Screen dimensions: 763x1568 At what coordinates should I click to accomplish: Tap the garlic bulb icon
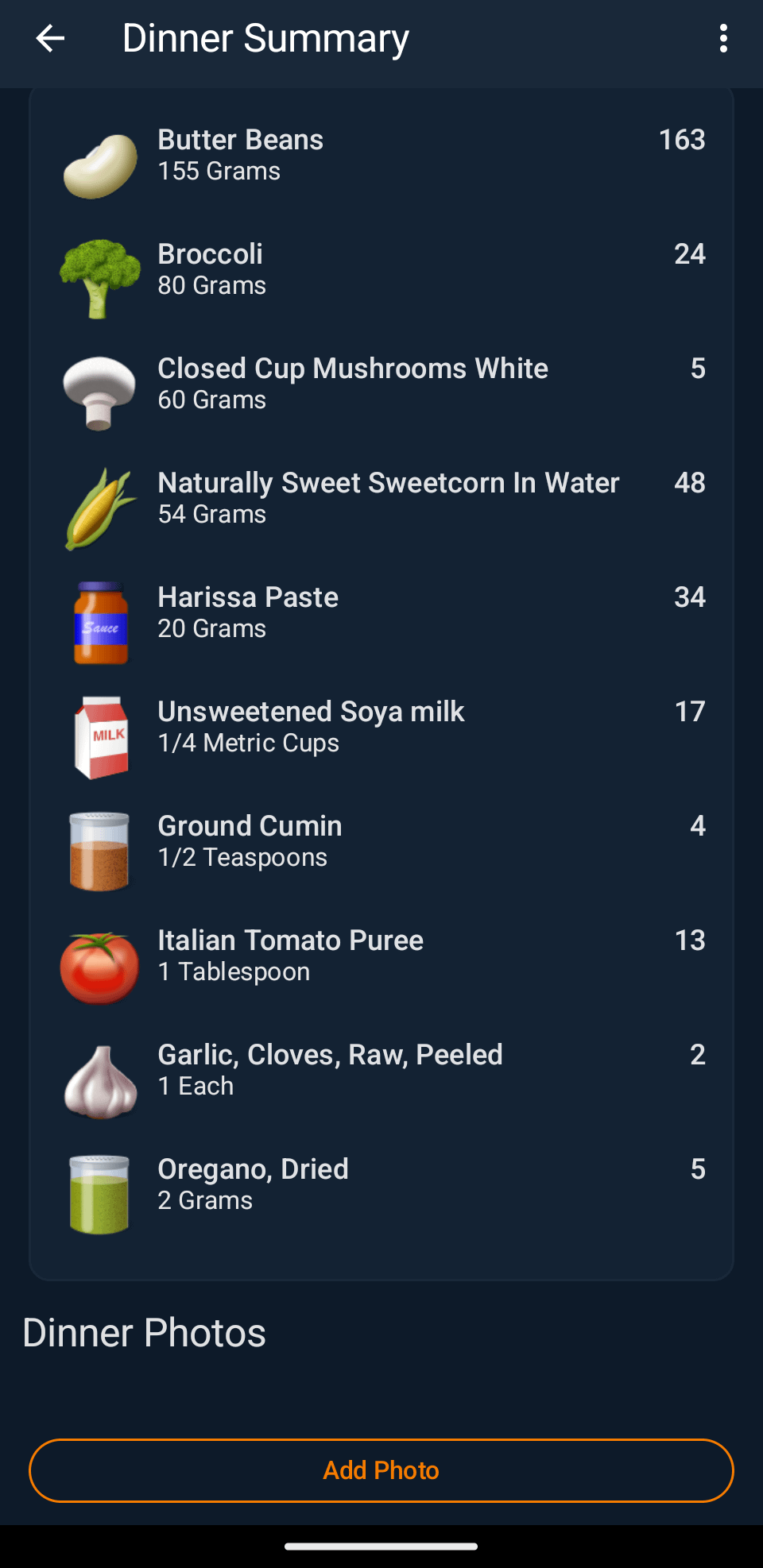100,1081
